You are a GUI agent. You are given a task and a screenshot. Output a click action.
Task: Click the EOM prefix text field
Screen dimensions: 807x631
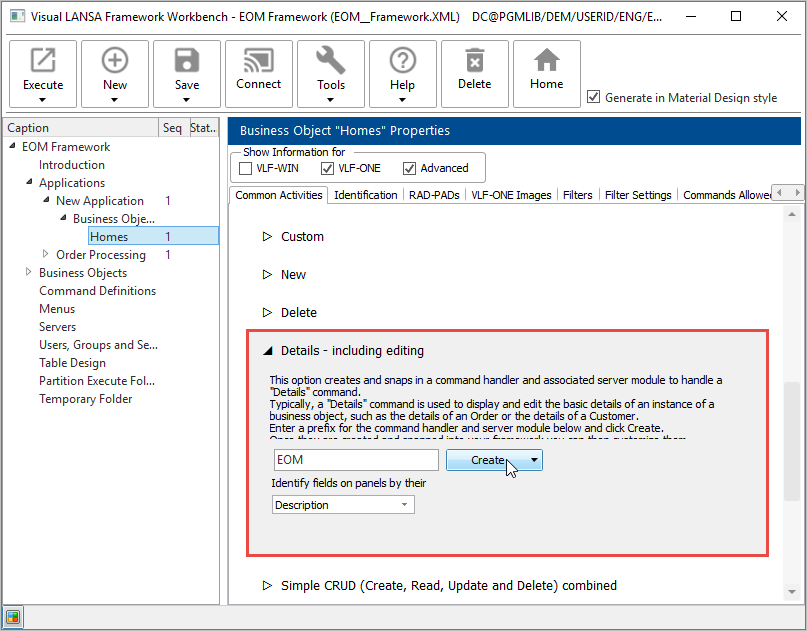coord(355,460)
